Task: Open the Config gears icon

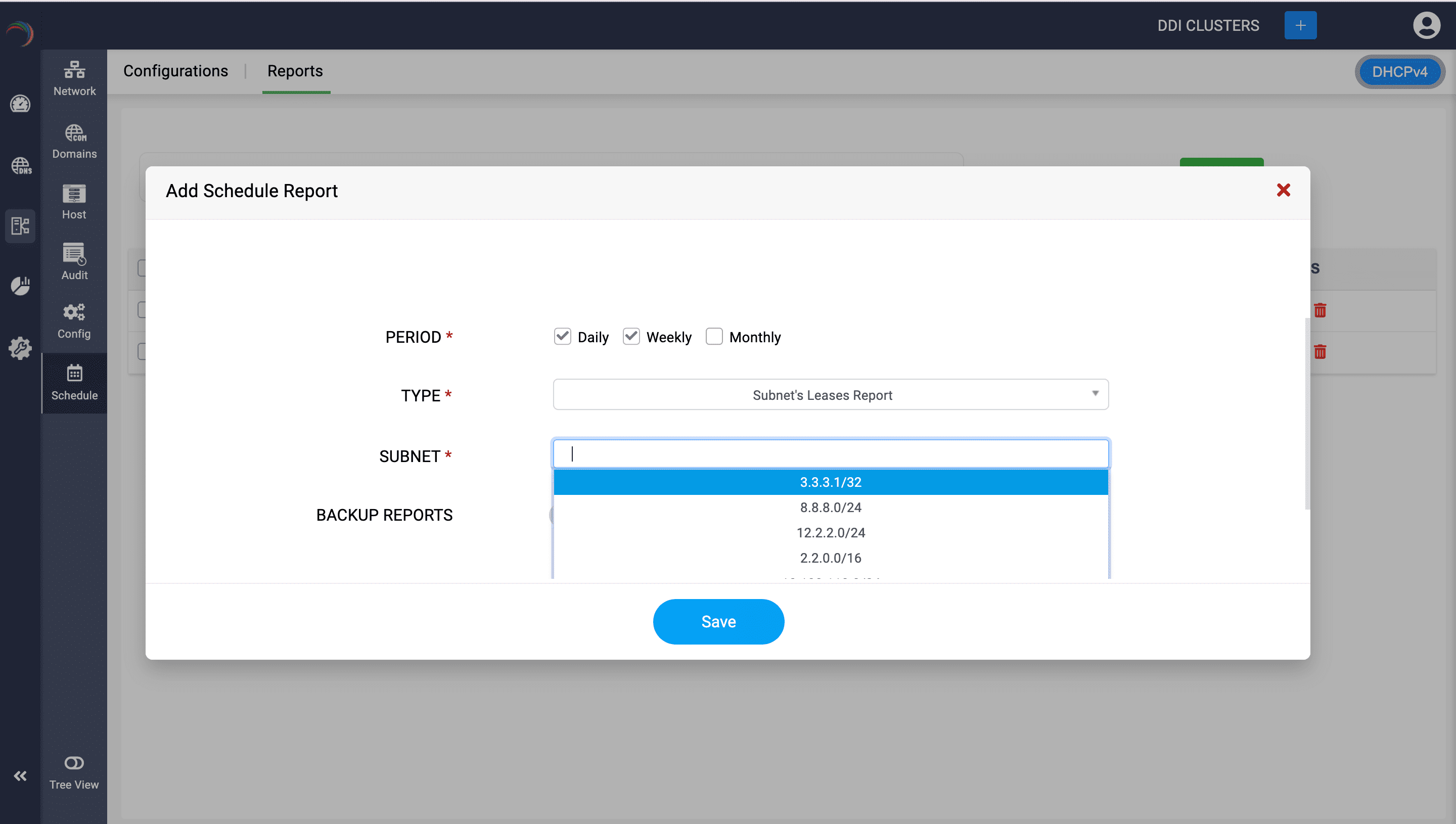Action: (74, 321)
